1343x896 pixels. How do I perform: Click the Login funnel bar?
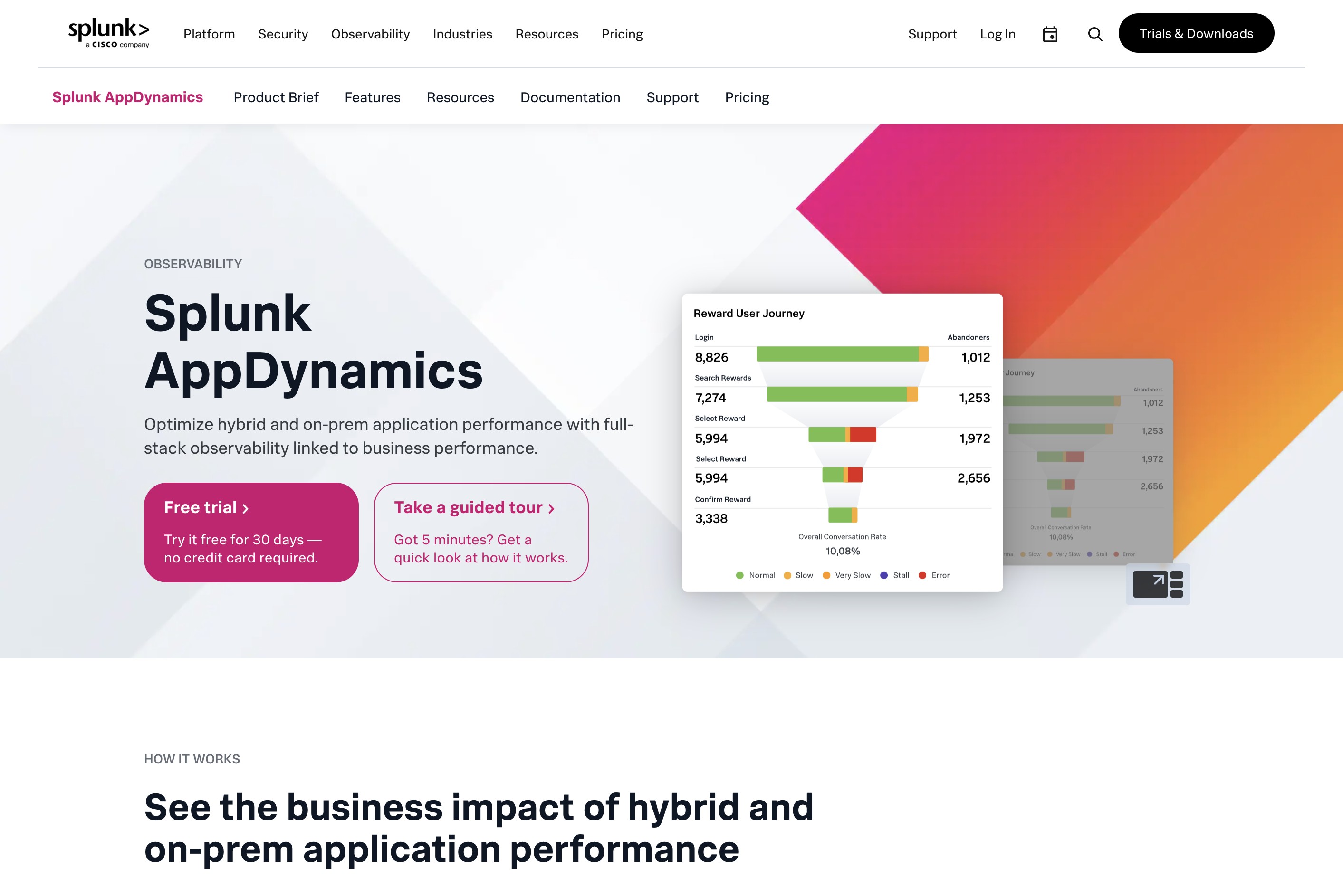pos(843,354)
